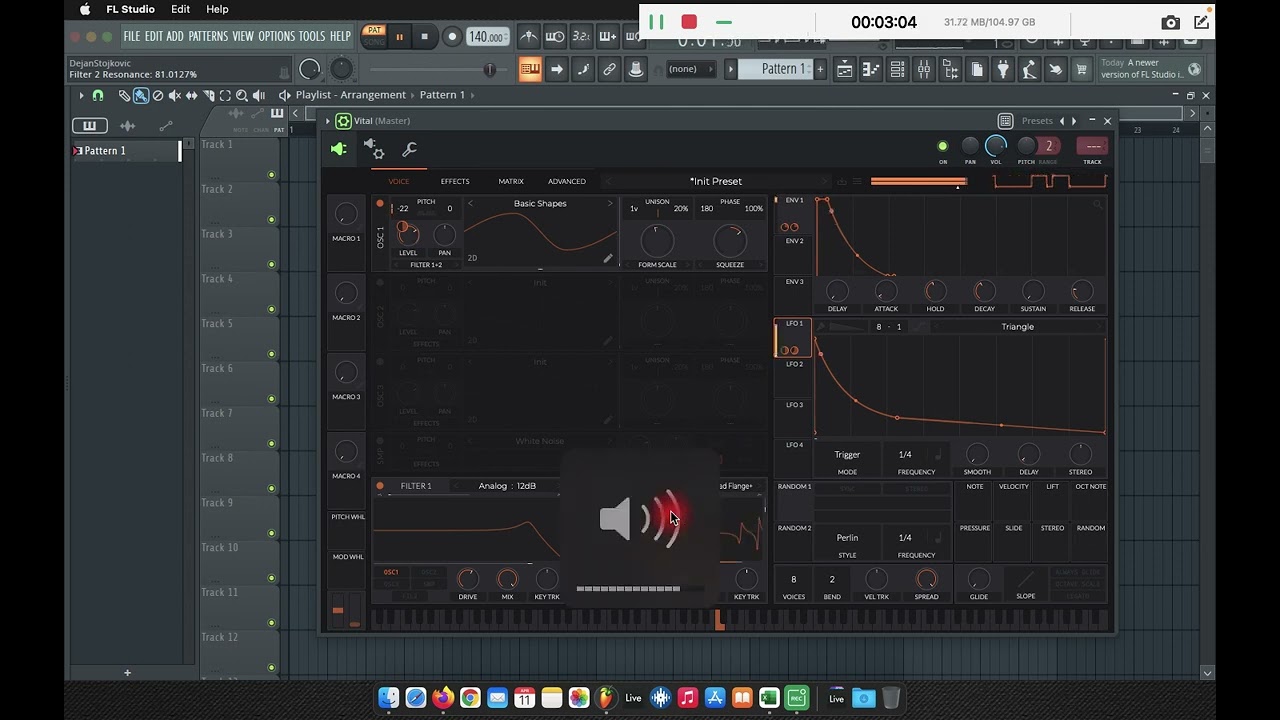Toggle countdown before recording icon
This screenshot has height=720, width=1280.
tap(581, 37)
